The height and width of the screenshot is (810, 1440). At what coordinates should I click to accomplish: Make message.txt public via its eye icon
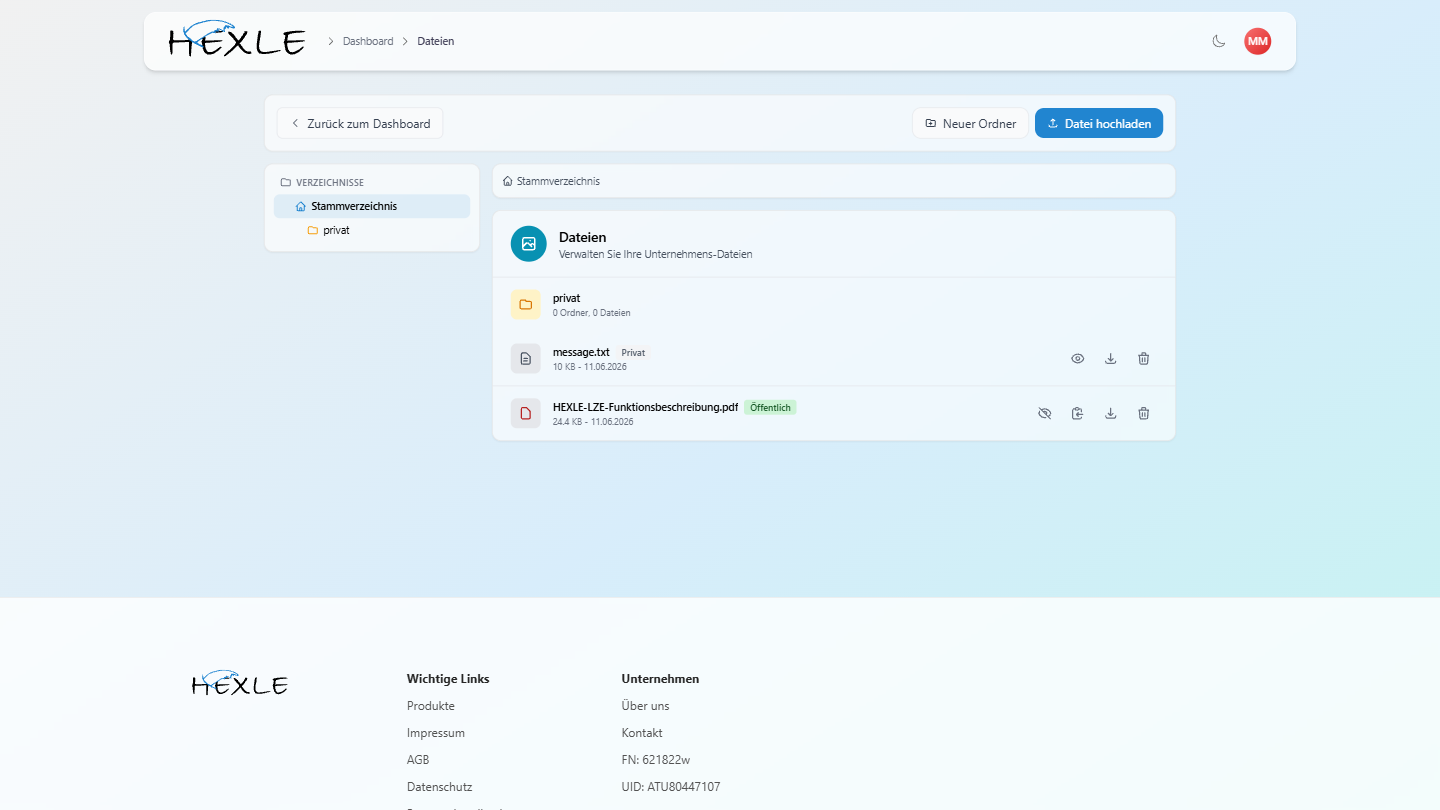(1077, 358)
